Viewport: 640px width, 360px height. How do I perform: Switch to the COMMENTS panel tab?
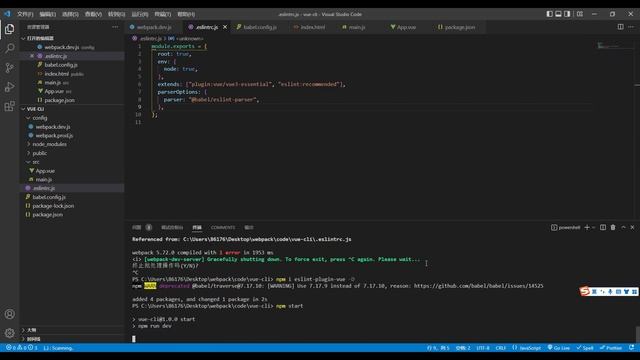click(x=223, y=227)
